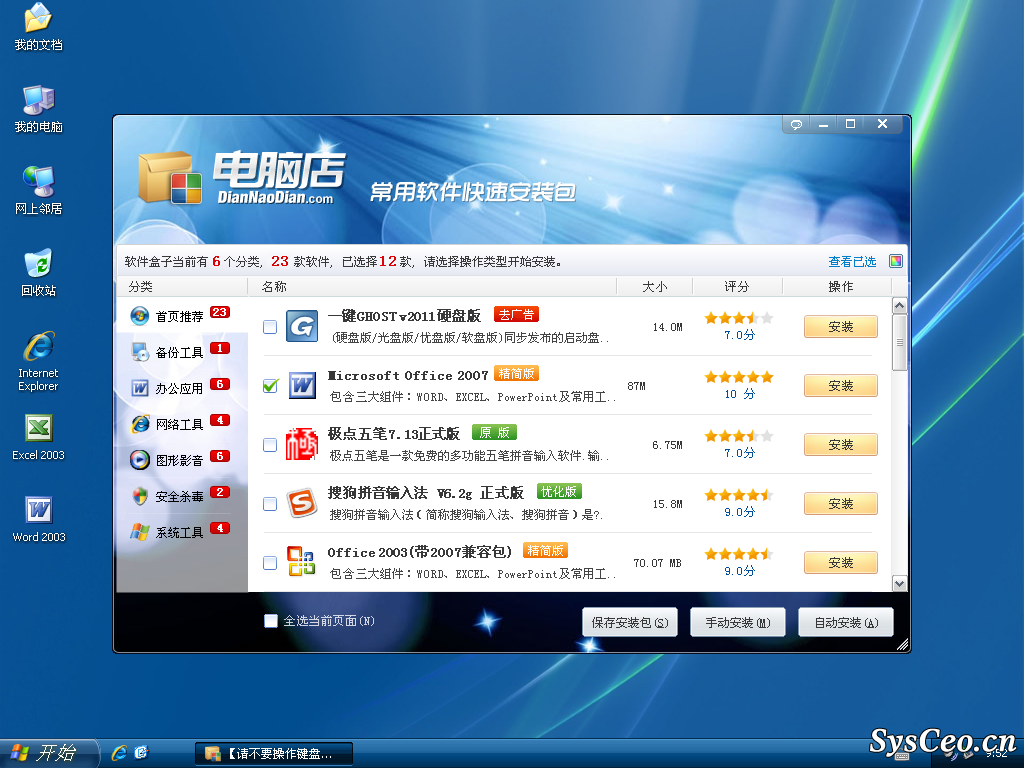The height and width of the screenshot is (768, 1024).
Task: Click the 分类 column header
Action: click(x=182, y=286)
